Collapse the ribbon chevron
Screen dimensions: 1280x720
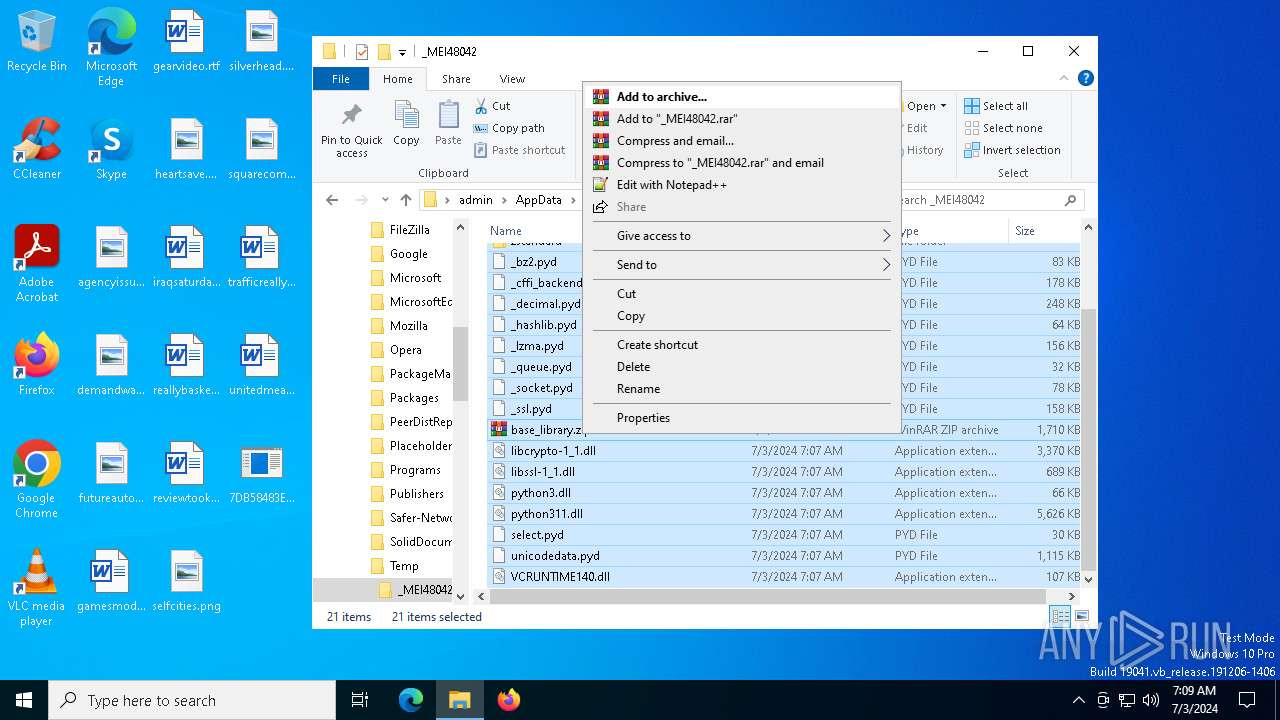[1064, 78]
